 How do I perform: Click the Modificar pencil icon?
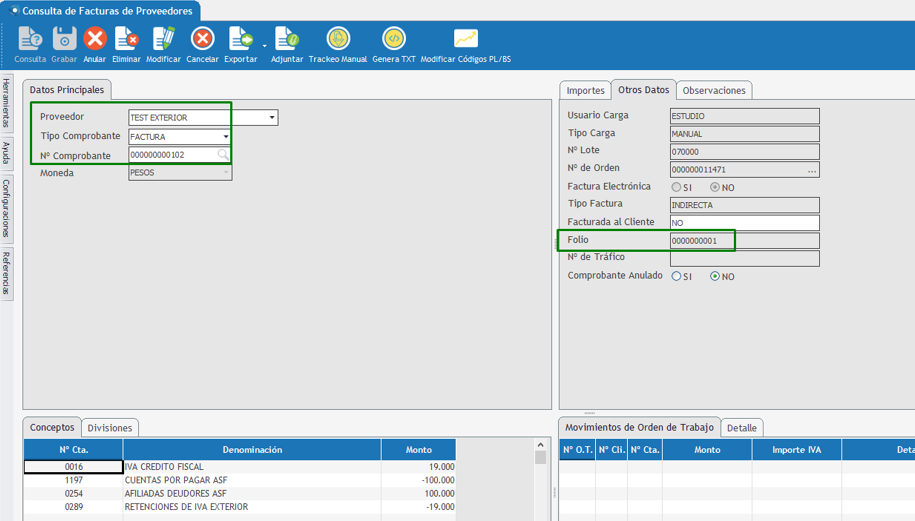point(163,40)
